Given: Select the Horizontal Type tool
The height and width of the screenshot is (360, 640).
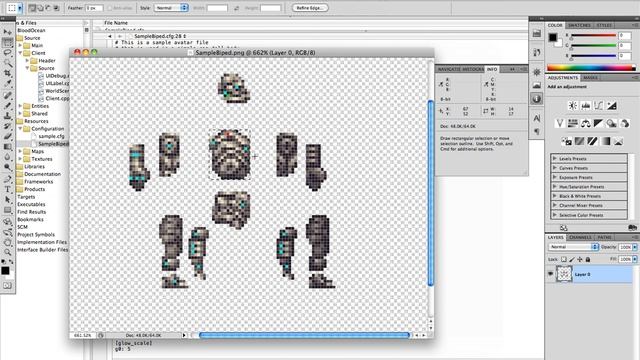Looking at the screenshot, I should click(x=7, y=189).
